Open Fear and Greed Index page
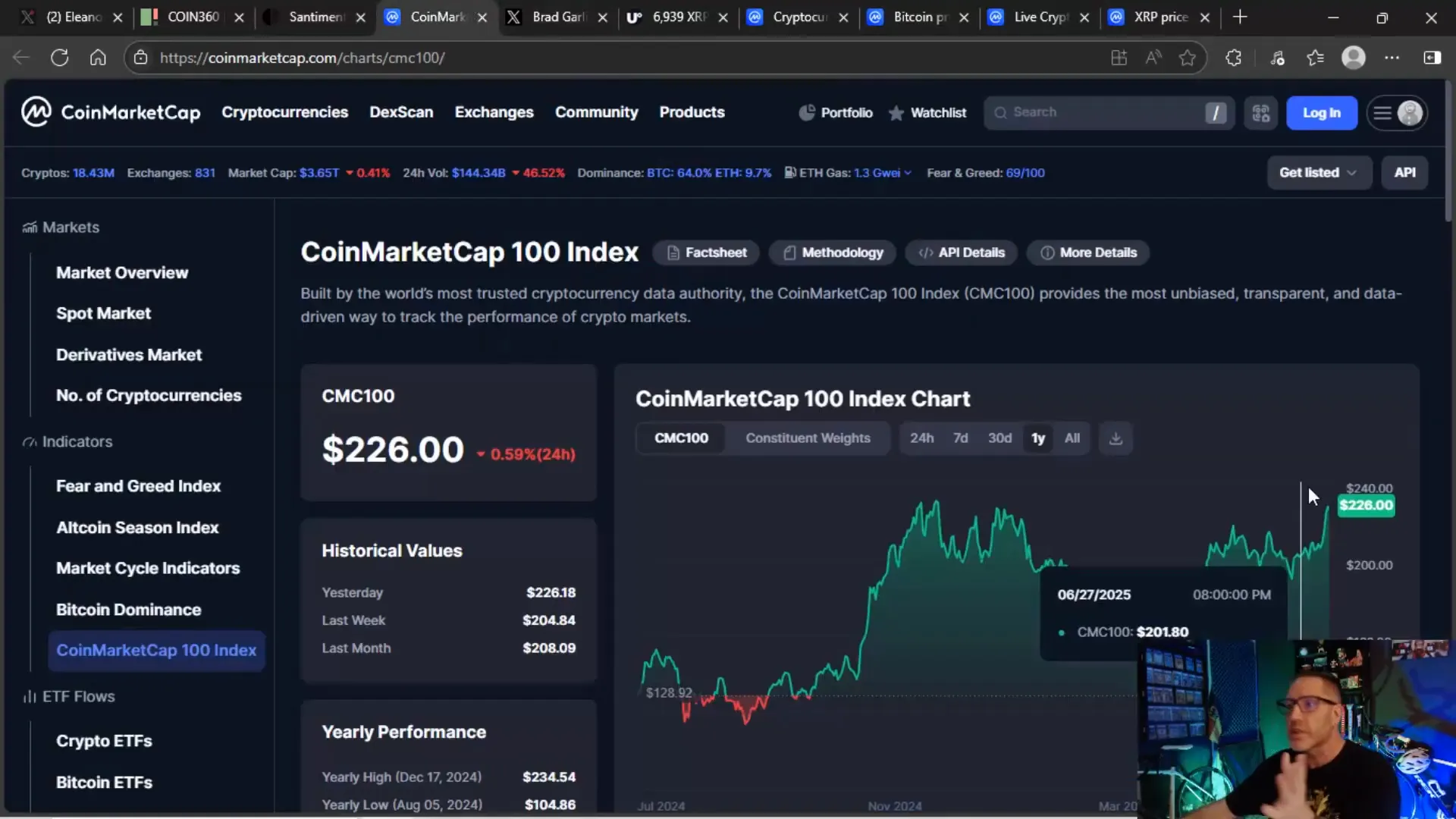1456x819 pixels. tap(138, 486)
